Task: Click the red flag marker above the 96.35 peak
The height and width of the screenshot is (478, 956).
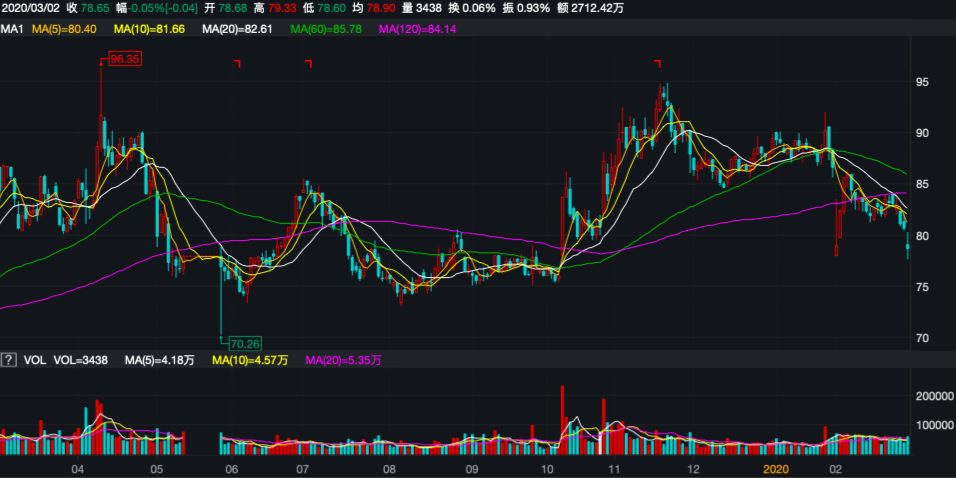Action: [101, 63]
